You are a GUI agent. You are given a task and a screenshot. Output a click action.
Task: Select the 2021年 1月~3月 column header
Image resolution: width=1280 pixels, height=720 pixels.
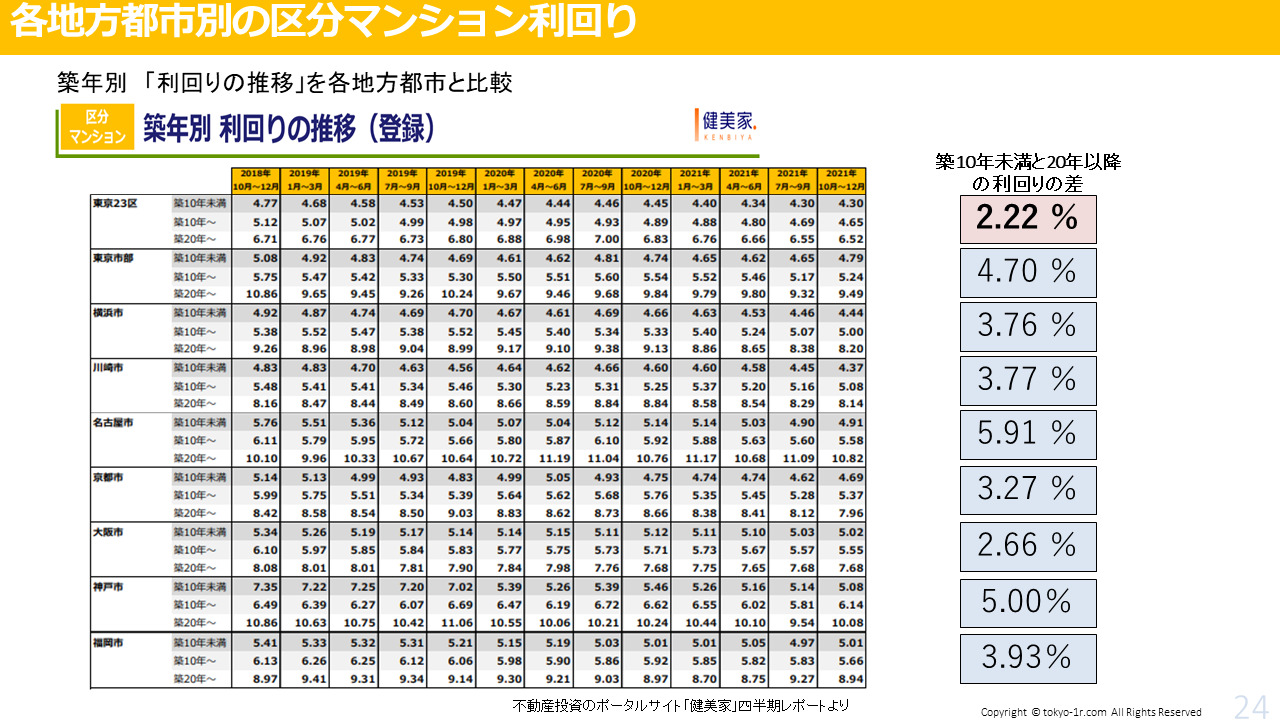[695, 180]
